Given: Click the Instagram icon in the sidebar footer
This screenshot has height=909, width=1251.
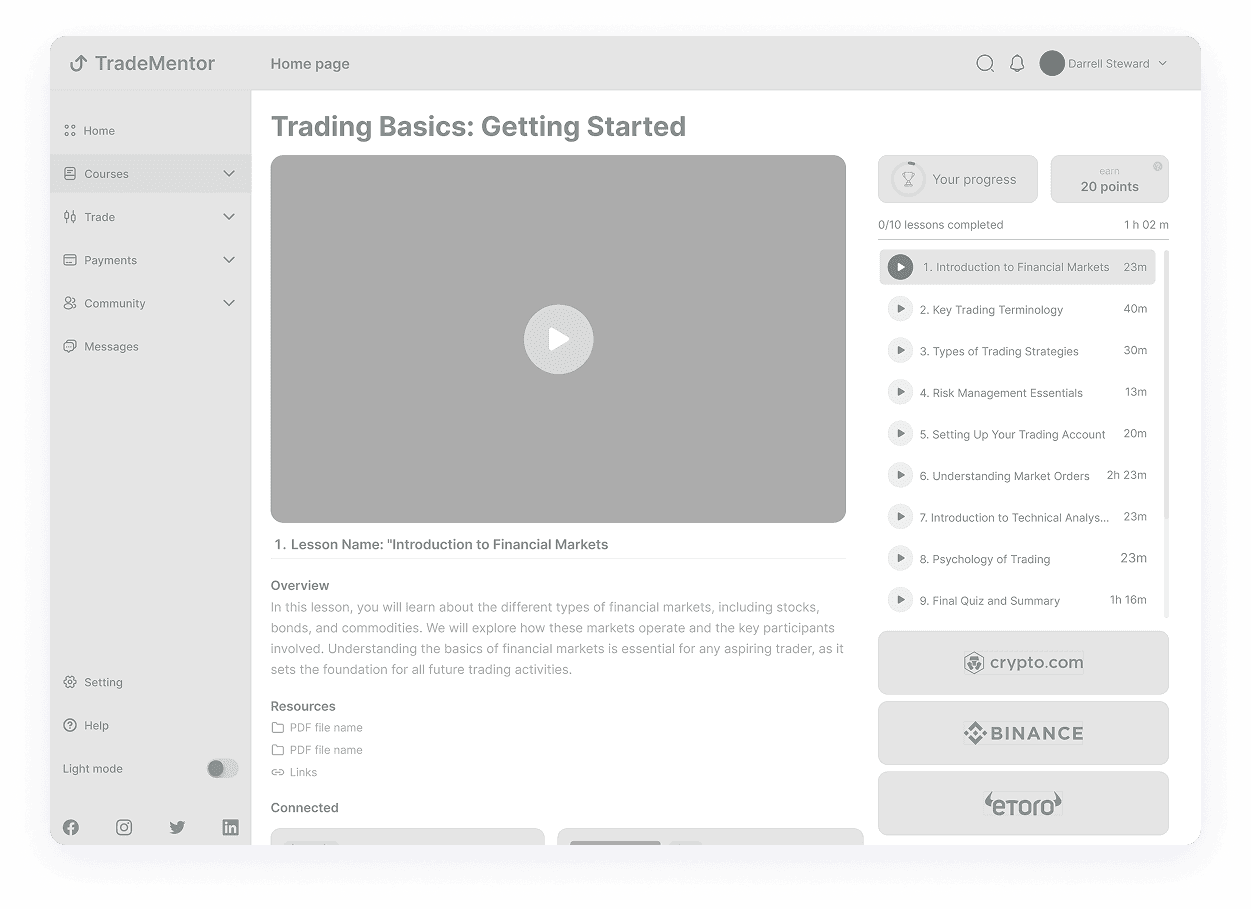Looking at the screenshot, I should (x=123, y=827).
